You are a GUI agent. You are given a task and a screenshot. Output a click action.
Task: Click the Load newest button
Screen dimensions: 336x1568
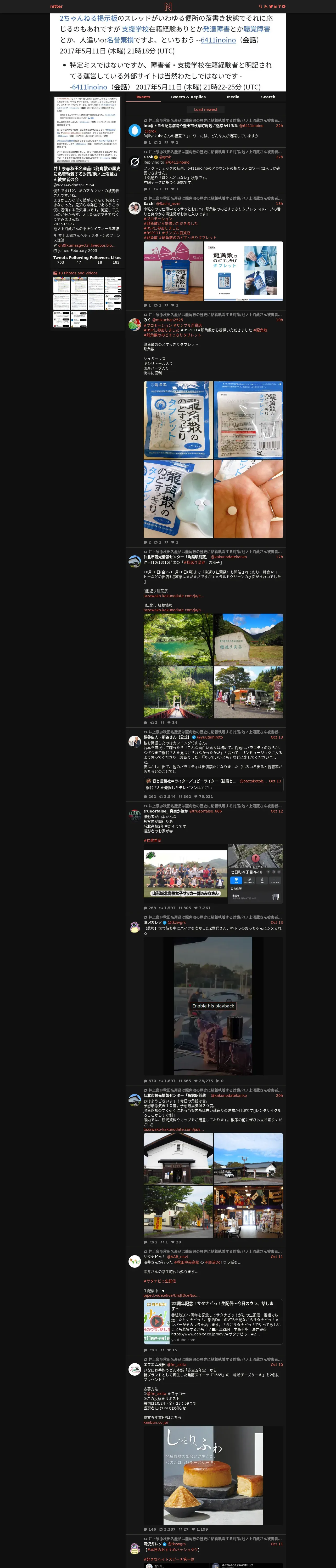[205, 109]
